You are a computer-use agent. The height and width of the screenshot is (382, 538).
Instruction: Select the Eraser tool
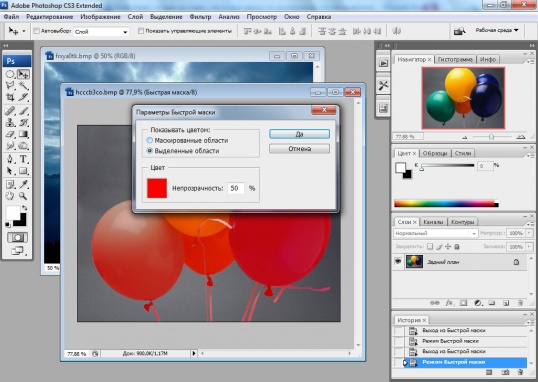point(10,134)
